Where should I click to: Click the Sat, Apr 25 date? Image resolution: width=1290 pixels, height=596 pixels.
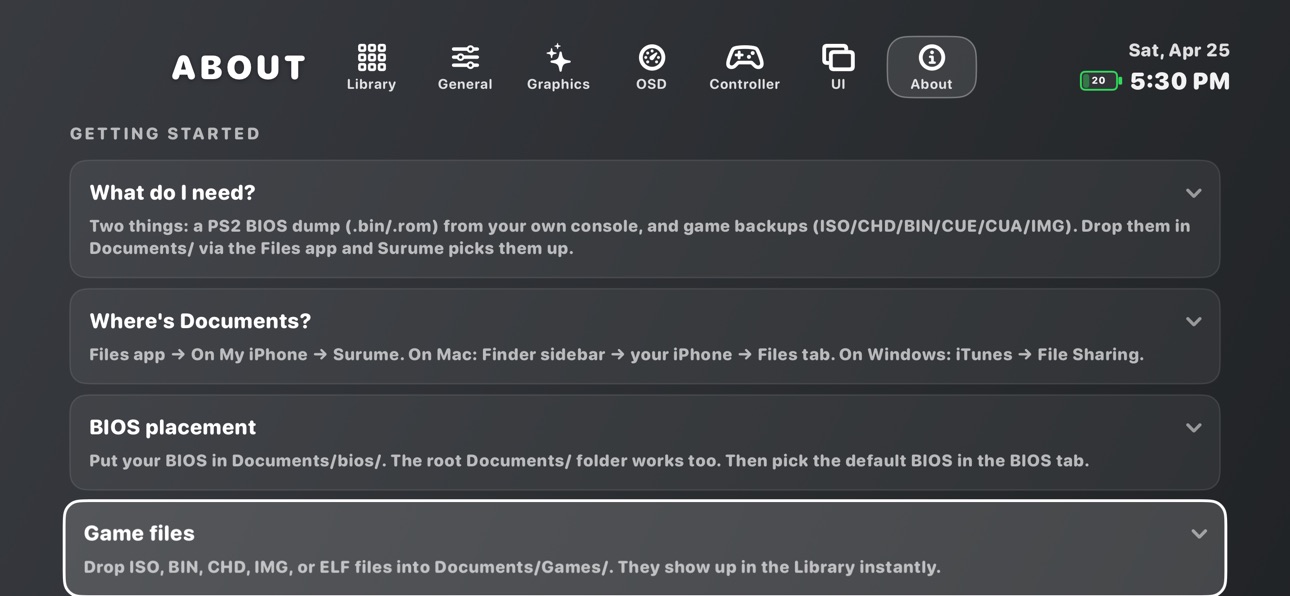[1179, 50]
